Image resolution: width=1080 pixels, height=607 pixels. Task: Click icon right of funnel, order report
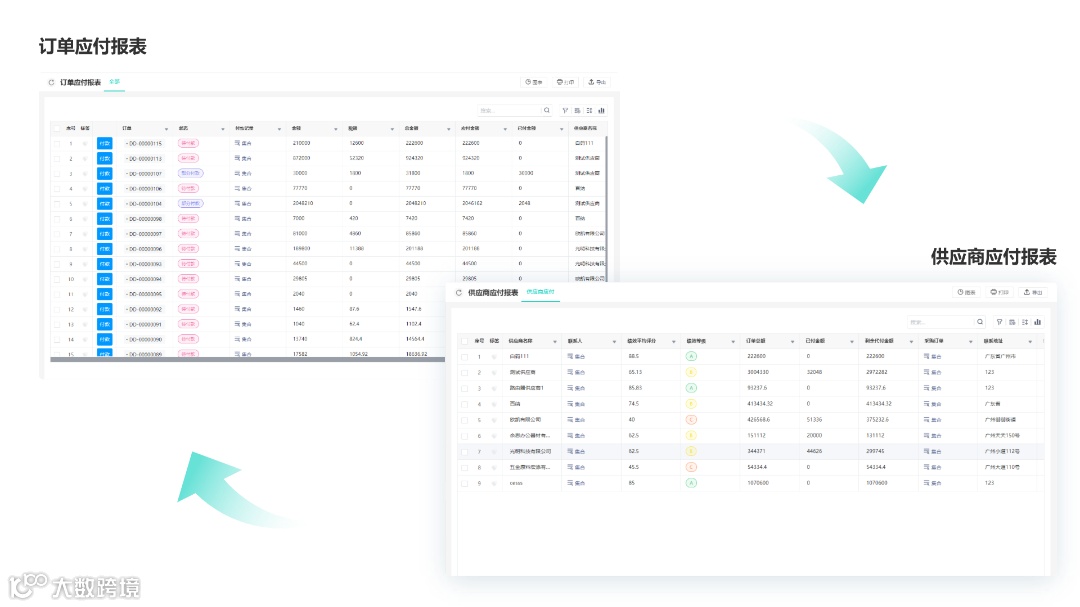click(577, 110)
